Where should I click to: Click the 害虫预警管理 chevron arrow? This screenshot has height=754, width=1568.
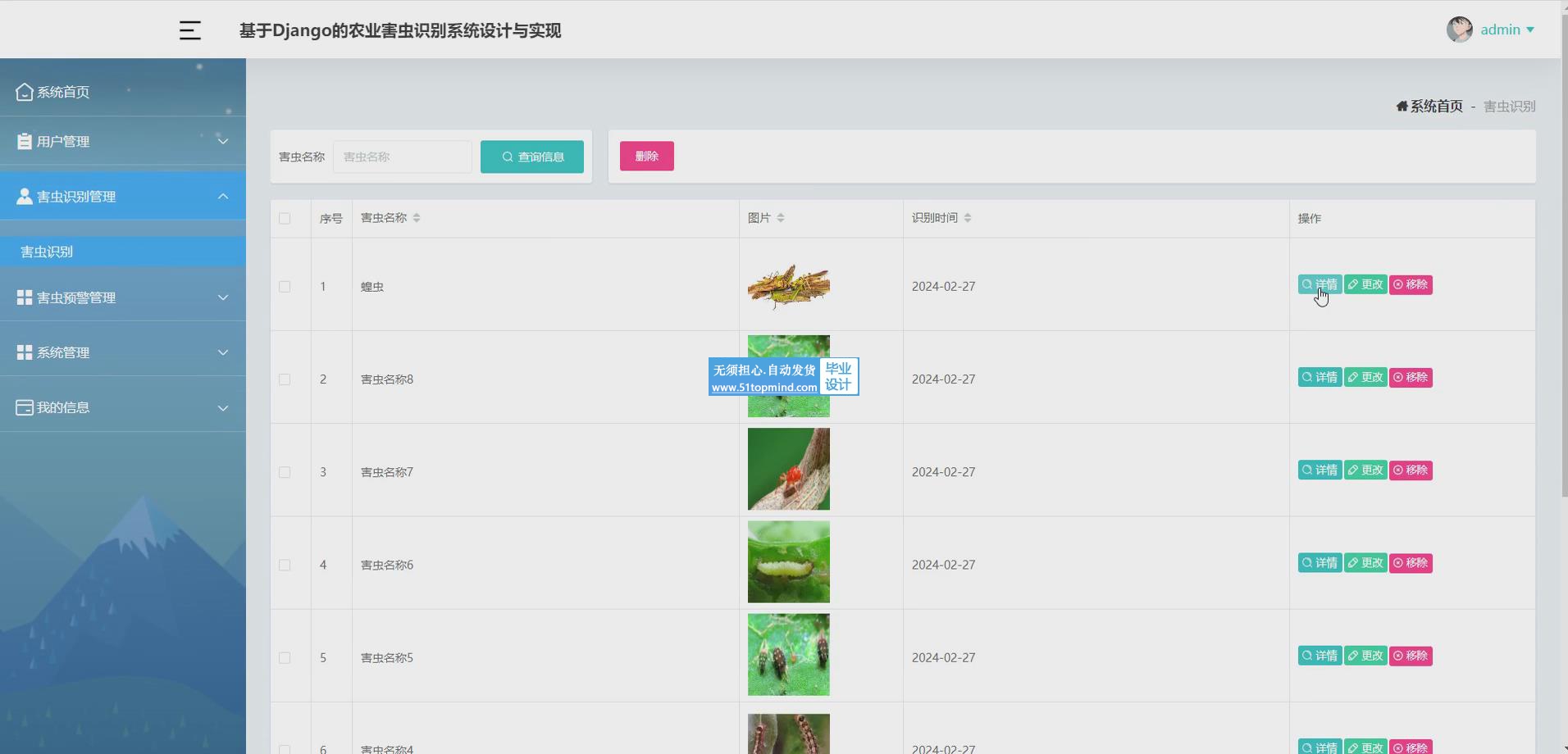(x=223, y=298)
